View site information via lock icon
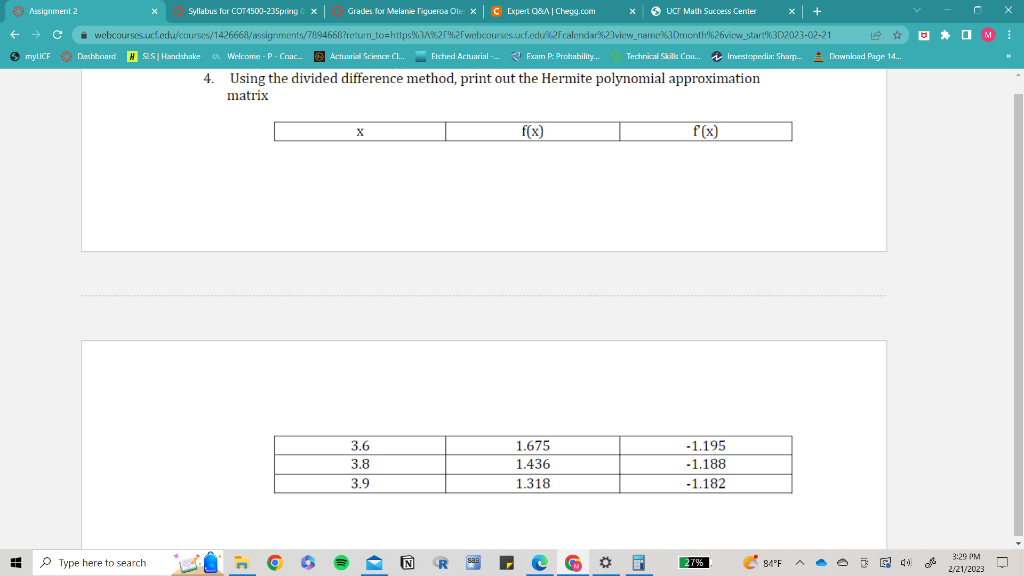This screenshot has height=576, width=1024. pyautogui.click(x=84, y=35)
